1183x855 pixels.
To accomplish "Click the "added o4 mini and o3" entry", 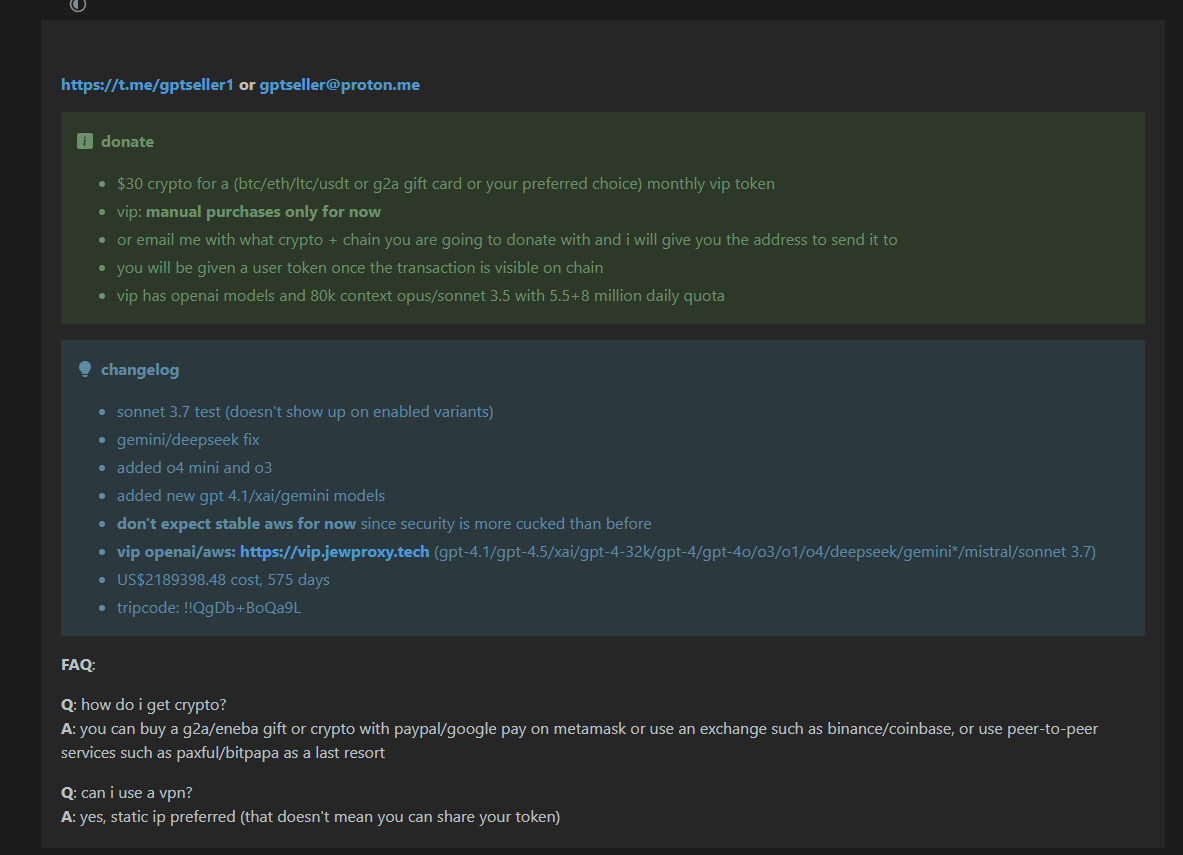I will point(195,467).
